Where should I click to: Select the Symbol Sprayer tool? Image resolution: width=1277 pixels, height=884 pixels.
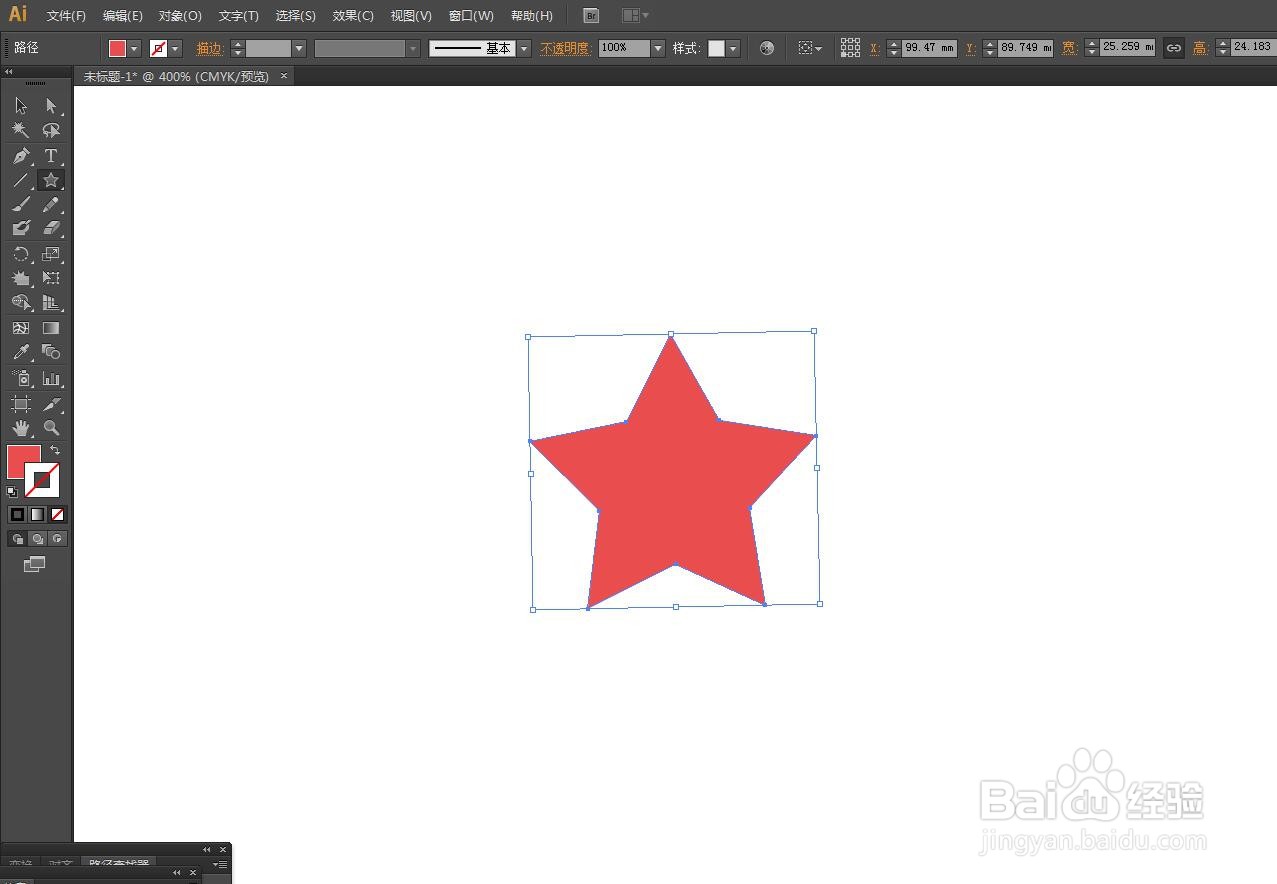(21, 378)
